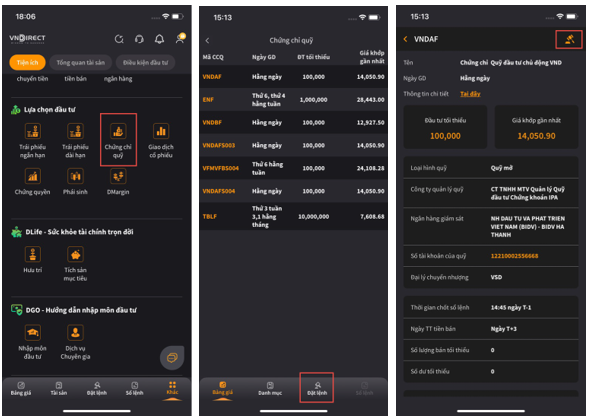Open Bảng giá tab in home bottom bar
This screenshot has width=592, height=417.
point(21,389)
